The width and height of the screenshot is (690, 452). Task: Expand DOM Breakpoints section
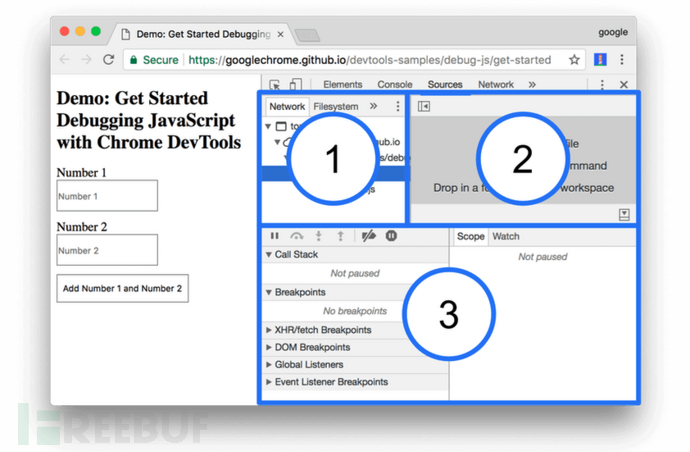pyautogui.click(x=269, y=347)
